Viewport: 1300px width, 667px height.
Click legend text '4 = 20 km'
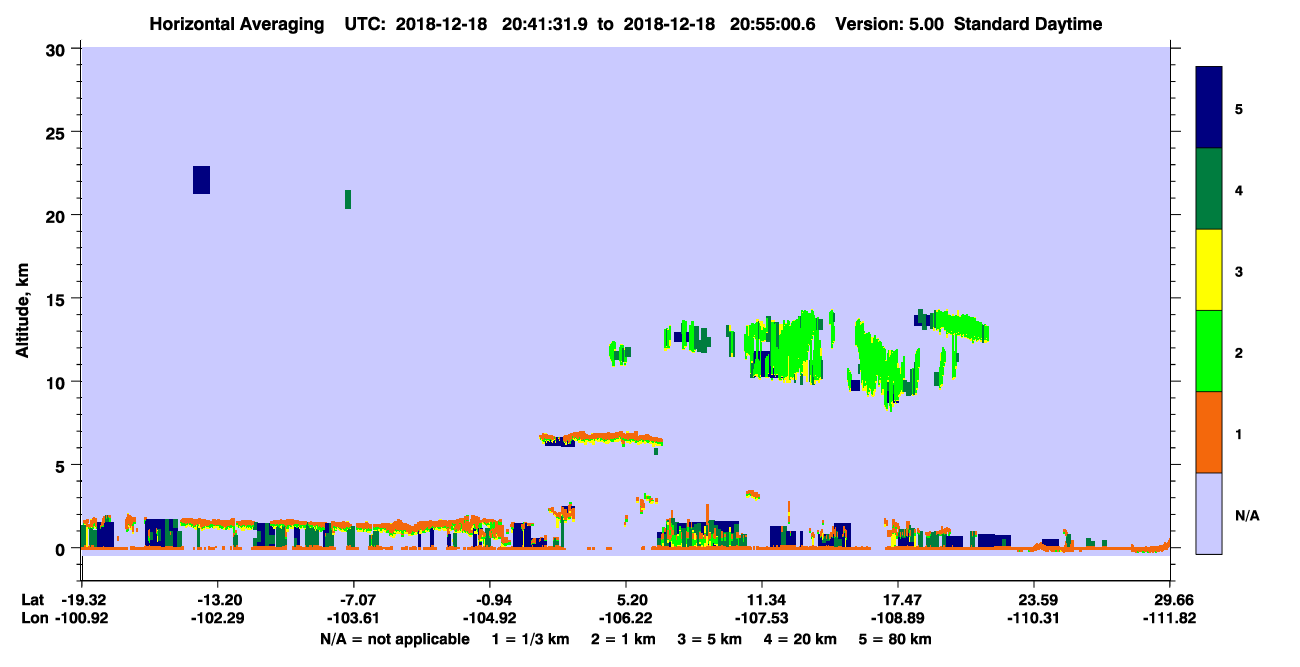[801, 639]
